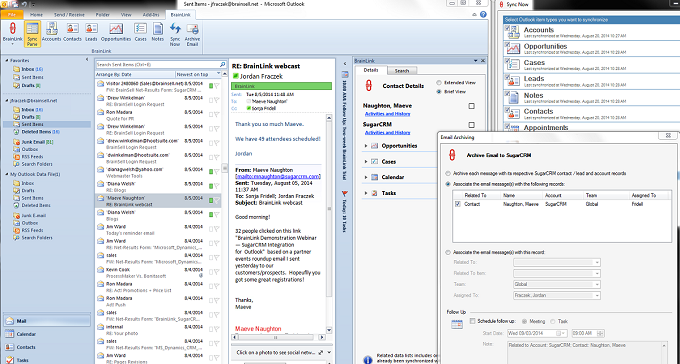Click the reading pane vertical scrollbar
The image size is (680, 364).
pyautogui.click(x=329, y=223)
